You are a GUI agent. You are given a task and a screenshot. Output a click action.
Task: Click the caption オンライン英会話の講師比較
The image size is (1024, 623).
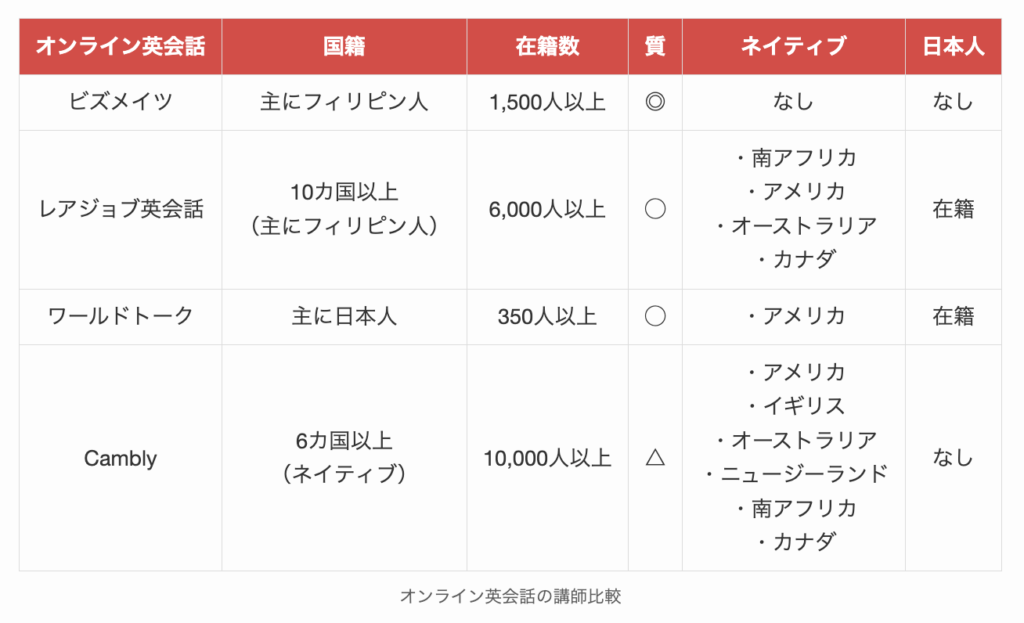(510, 596)
